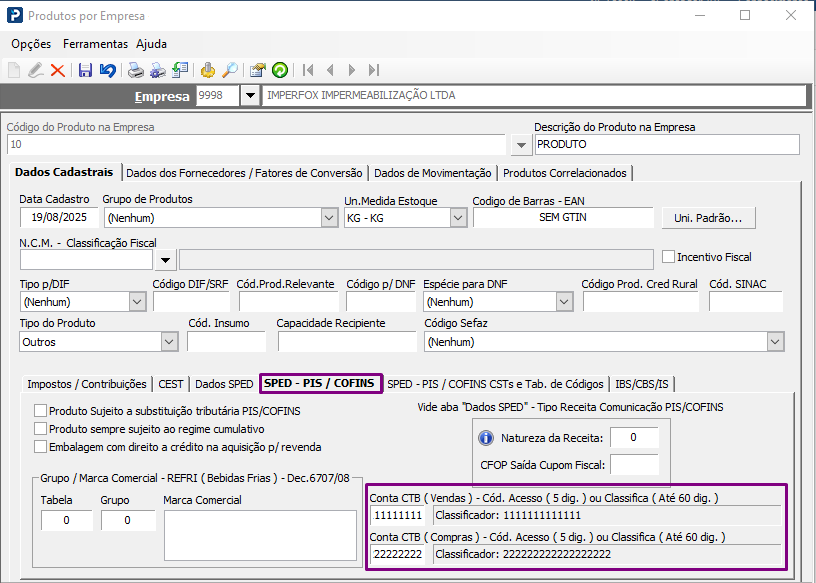Toggle the Incentivo Fiscal checkbox
Viewport: 816px width, 583px height.
click(x=670, y=257)
